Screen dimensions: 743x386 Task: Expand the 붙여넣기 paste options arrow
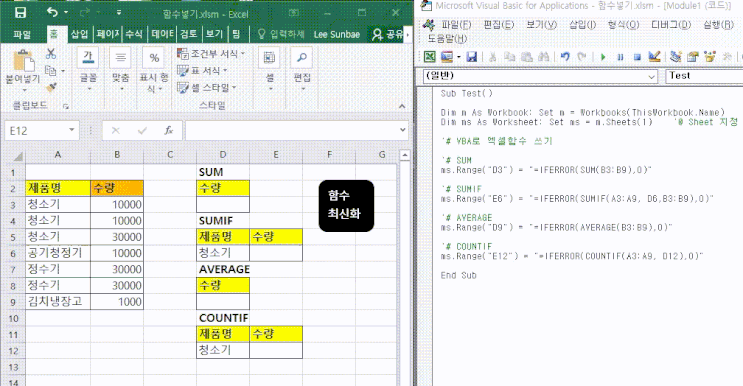(x=24, y=90)
